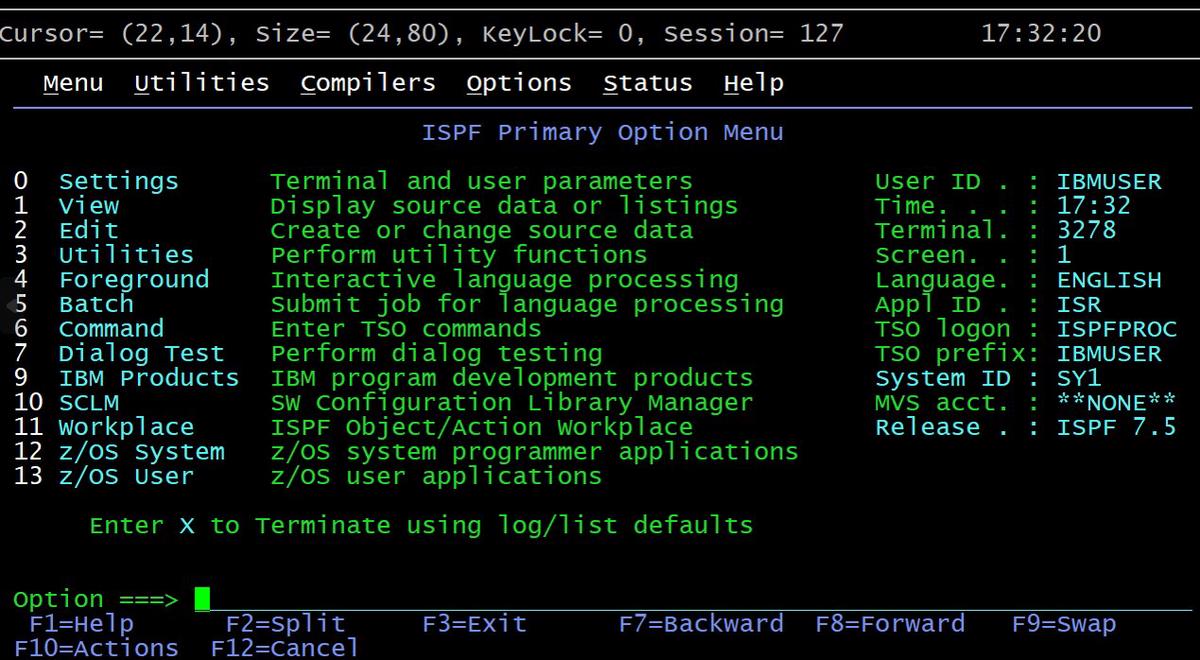Click the F2=Split function key label
This screenshot has width=1200, height=660.
click(x=284, y=624)
